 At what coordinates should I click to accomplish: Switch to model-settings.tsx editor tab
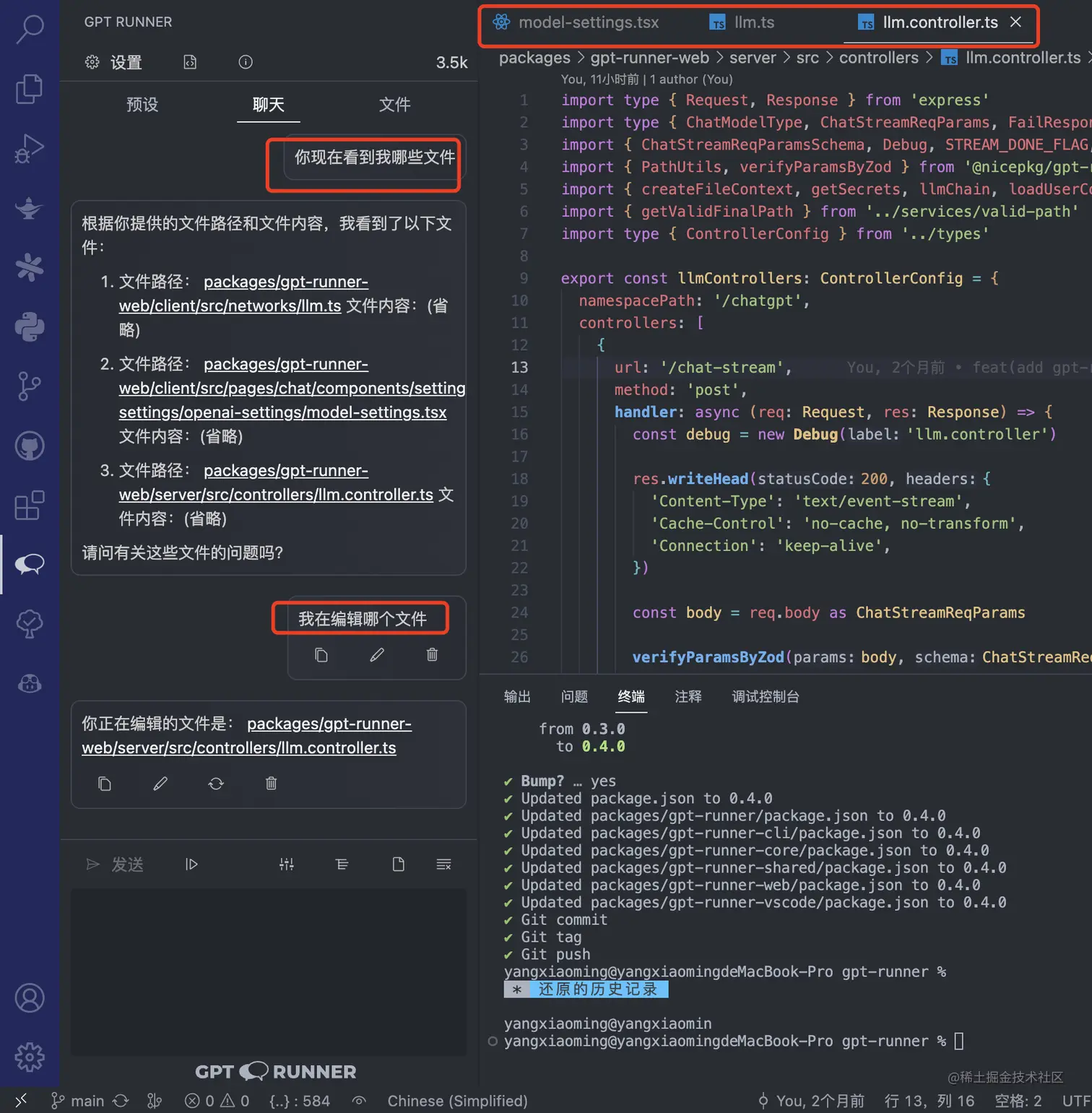(576, 22)
